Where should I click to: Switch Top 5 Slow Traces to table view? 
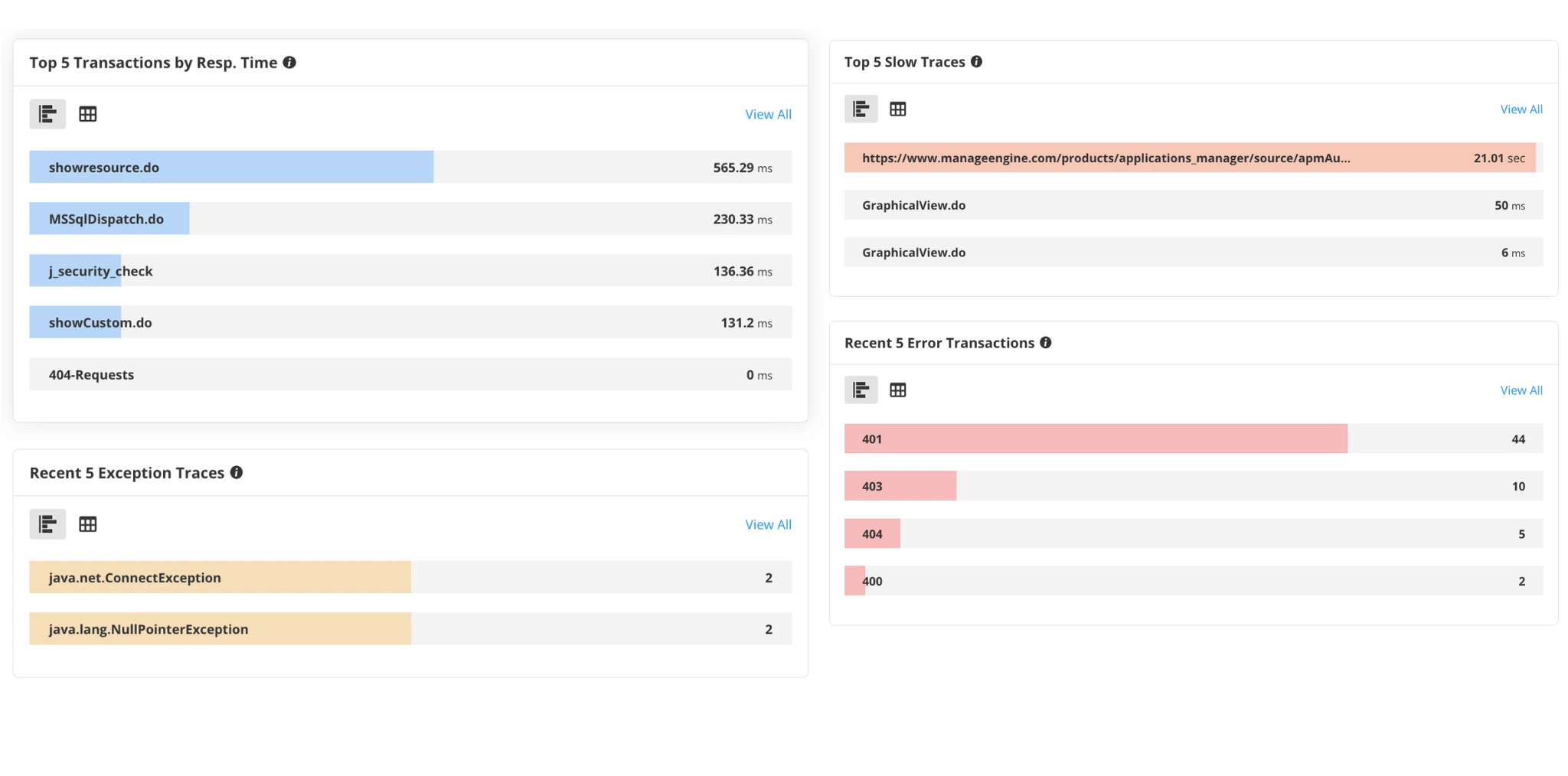coord(897,109)
